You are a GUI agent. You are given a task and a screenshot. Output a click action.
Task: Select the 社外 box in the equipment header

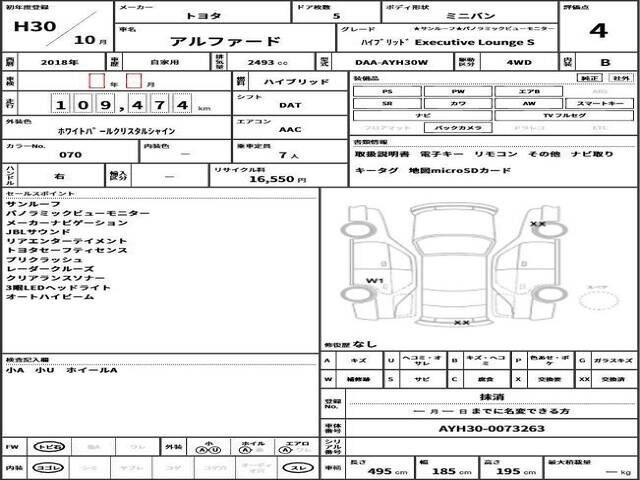(x=620, y=77)
